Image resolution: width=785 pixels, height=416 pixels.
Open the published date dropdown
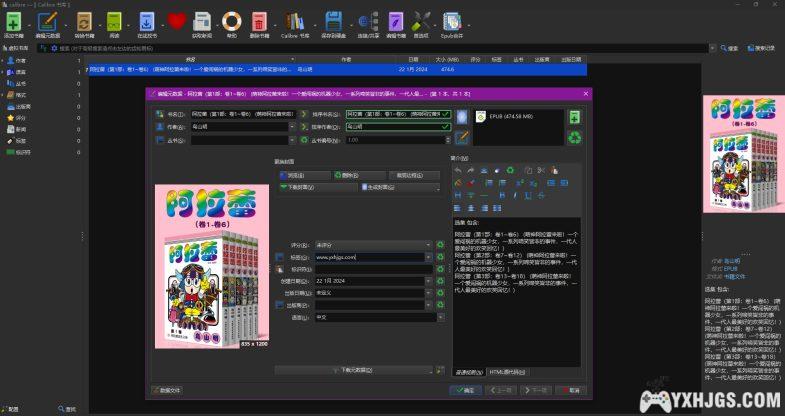(x=429, y=293)
